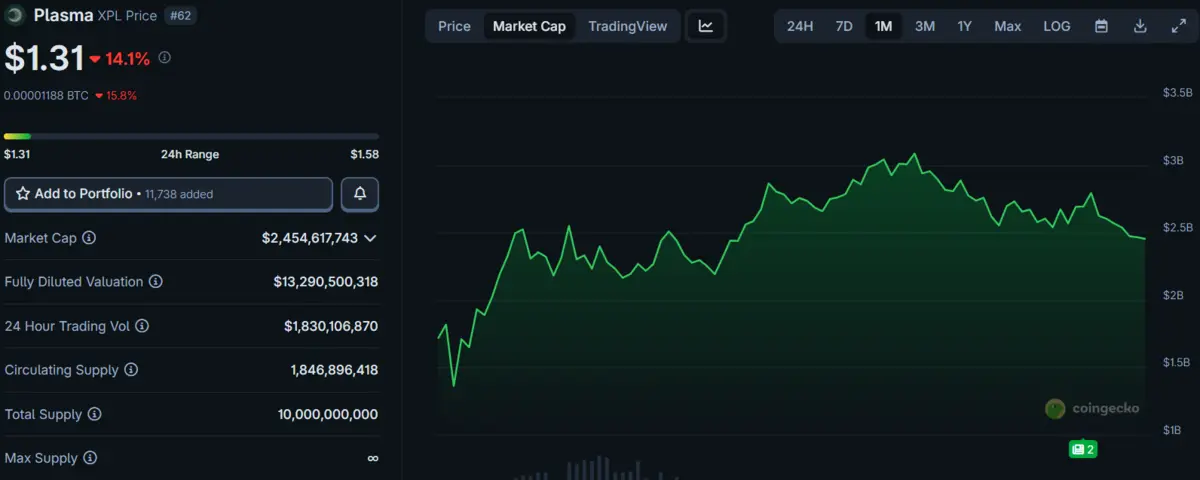Switch to the TradingView tab

627,26
